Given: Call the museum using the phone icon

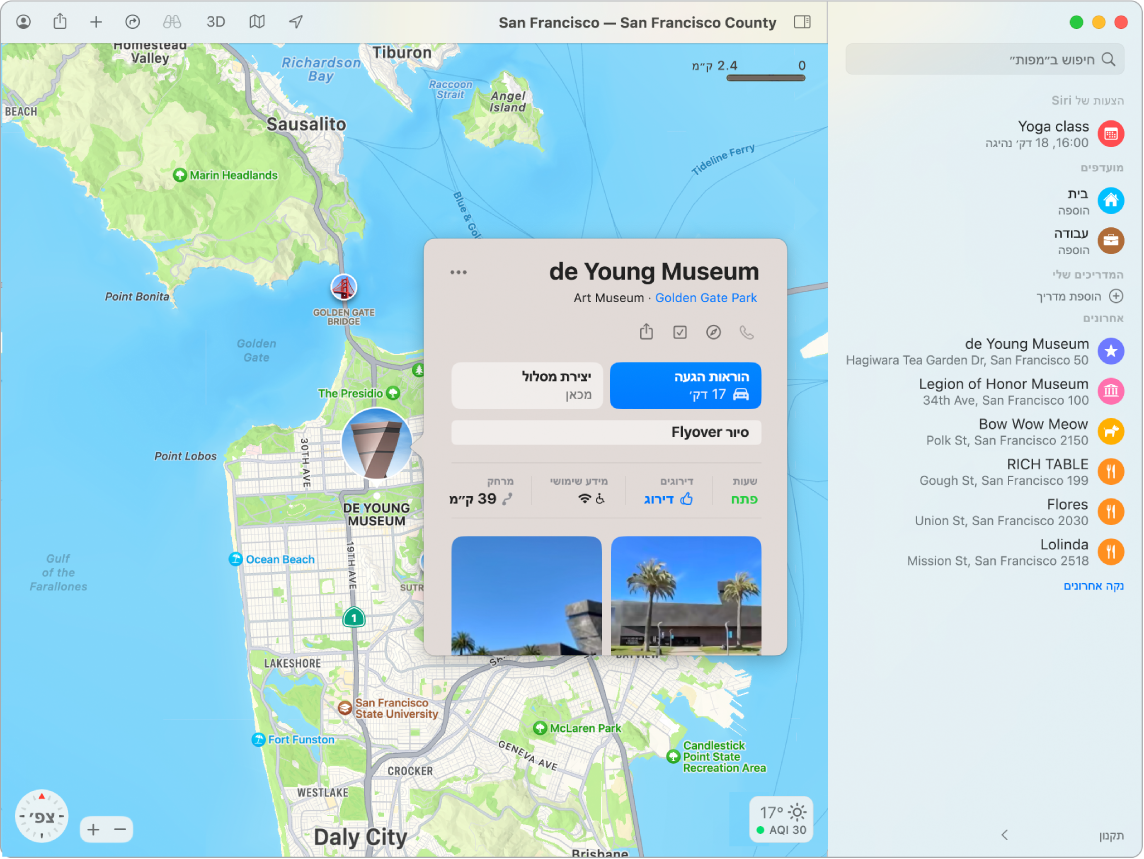Looking at the screenshot, I should coord(746,332).
